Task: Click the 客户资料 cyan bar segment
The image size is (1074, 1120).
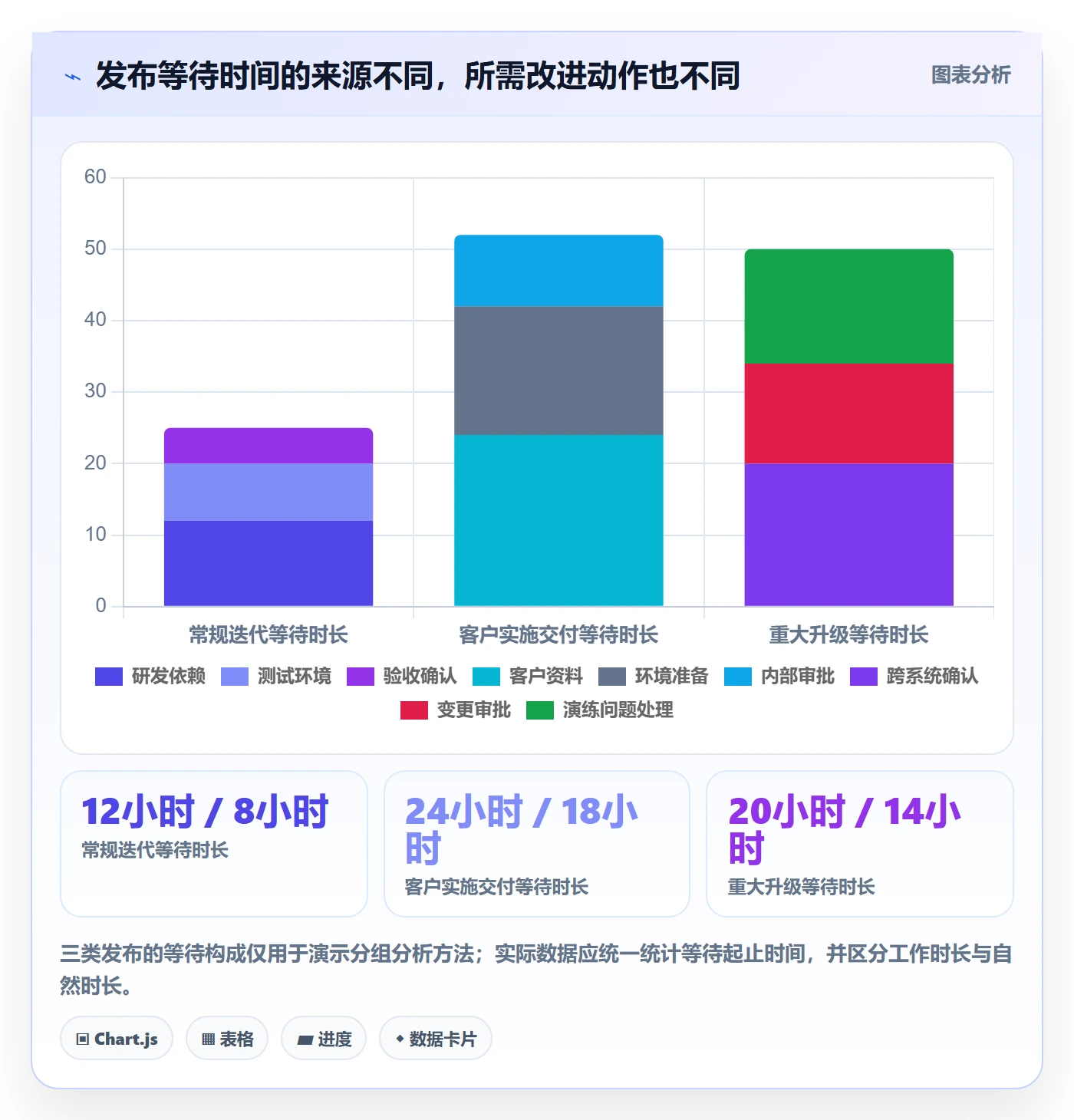Action: (558, 520)
